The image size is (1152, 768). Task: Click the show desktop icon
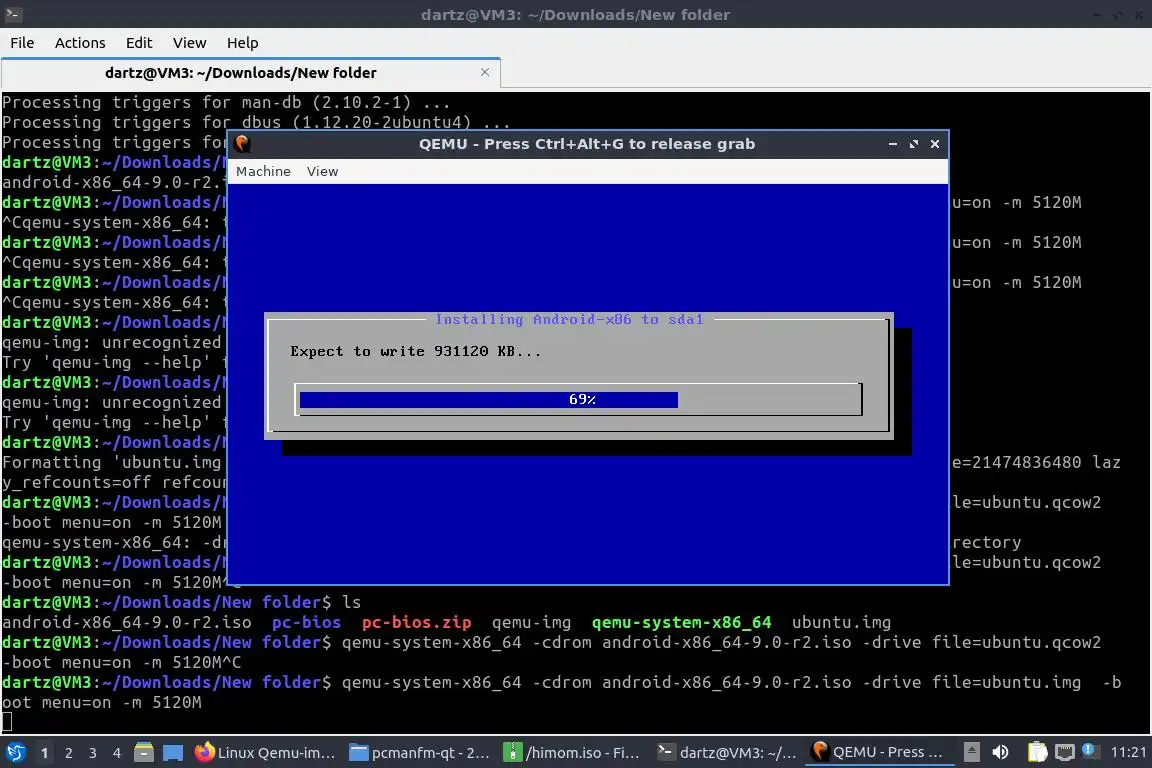pos(173,753)
